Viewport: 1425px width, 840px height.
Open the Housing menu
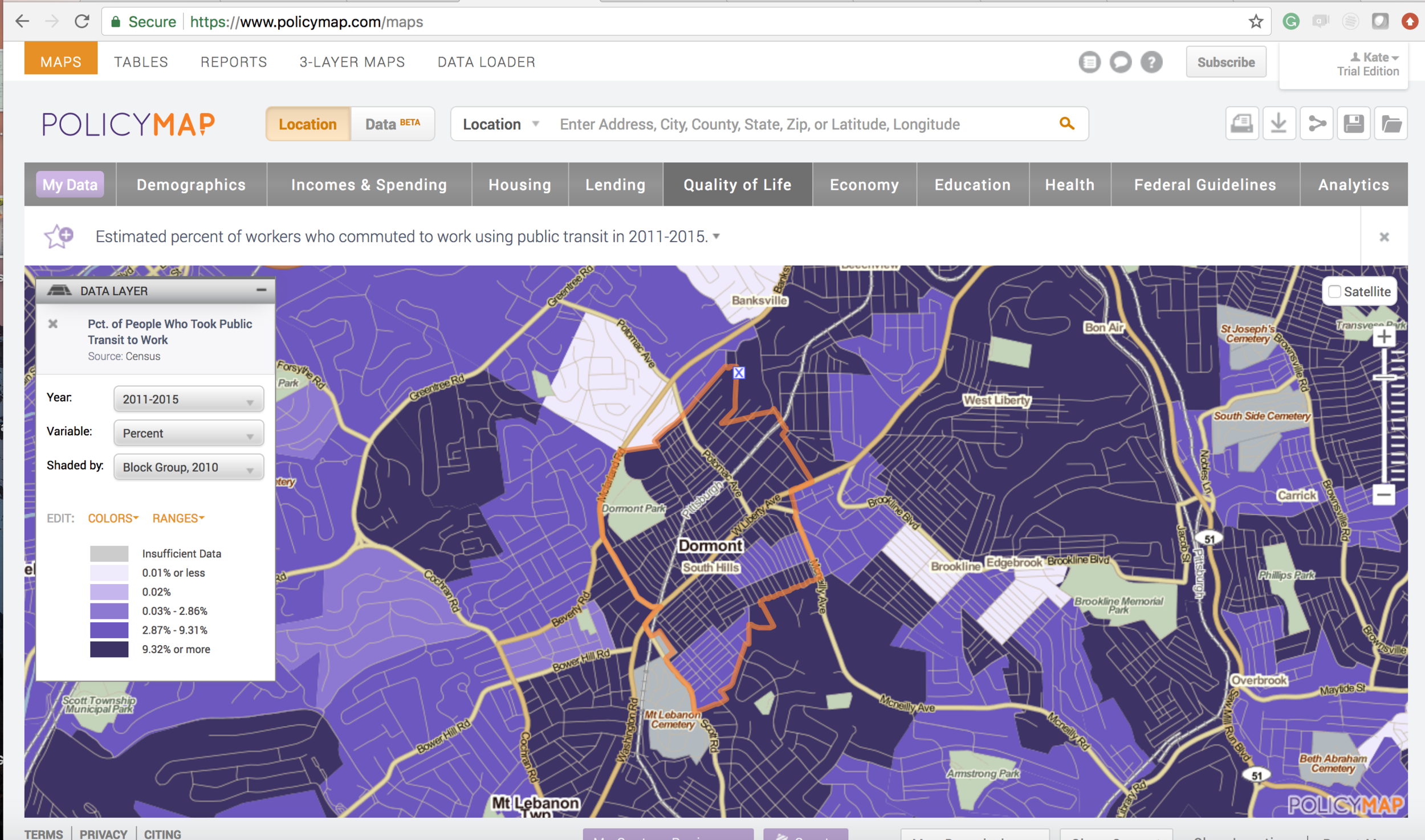(x=520, y=185)
